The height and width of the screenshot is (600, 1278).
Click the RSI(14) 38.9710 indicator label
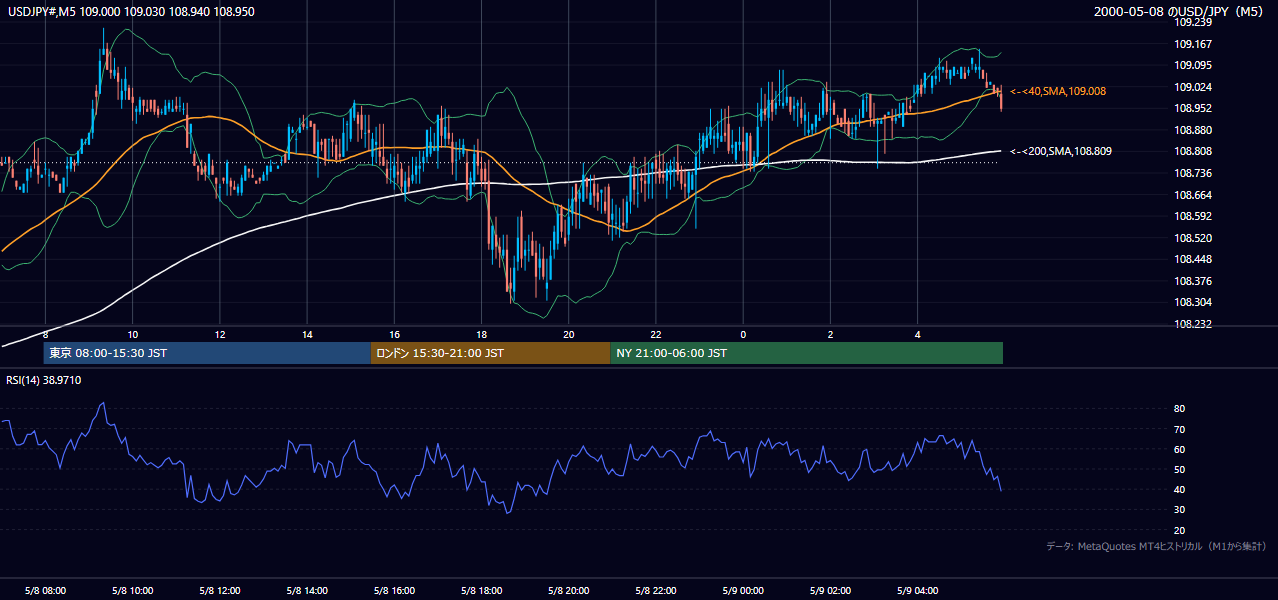[42, 380]
